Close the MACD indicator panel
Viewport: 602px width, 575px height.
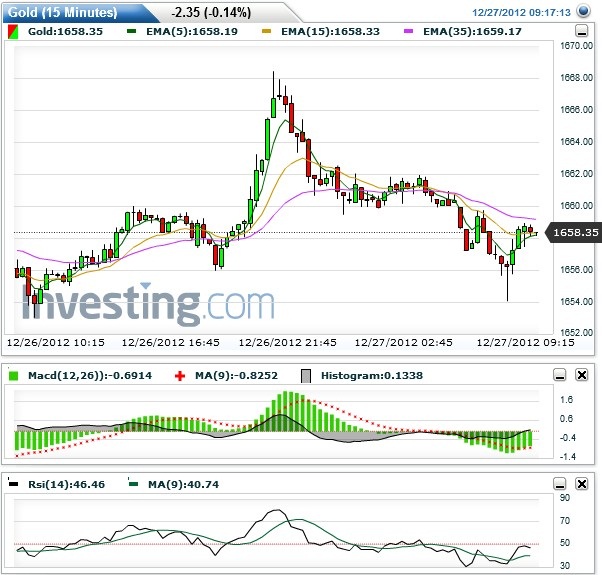pos(582,375)
